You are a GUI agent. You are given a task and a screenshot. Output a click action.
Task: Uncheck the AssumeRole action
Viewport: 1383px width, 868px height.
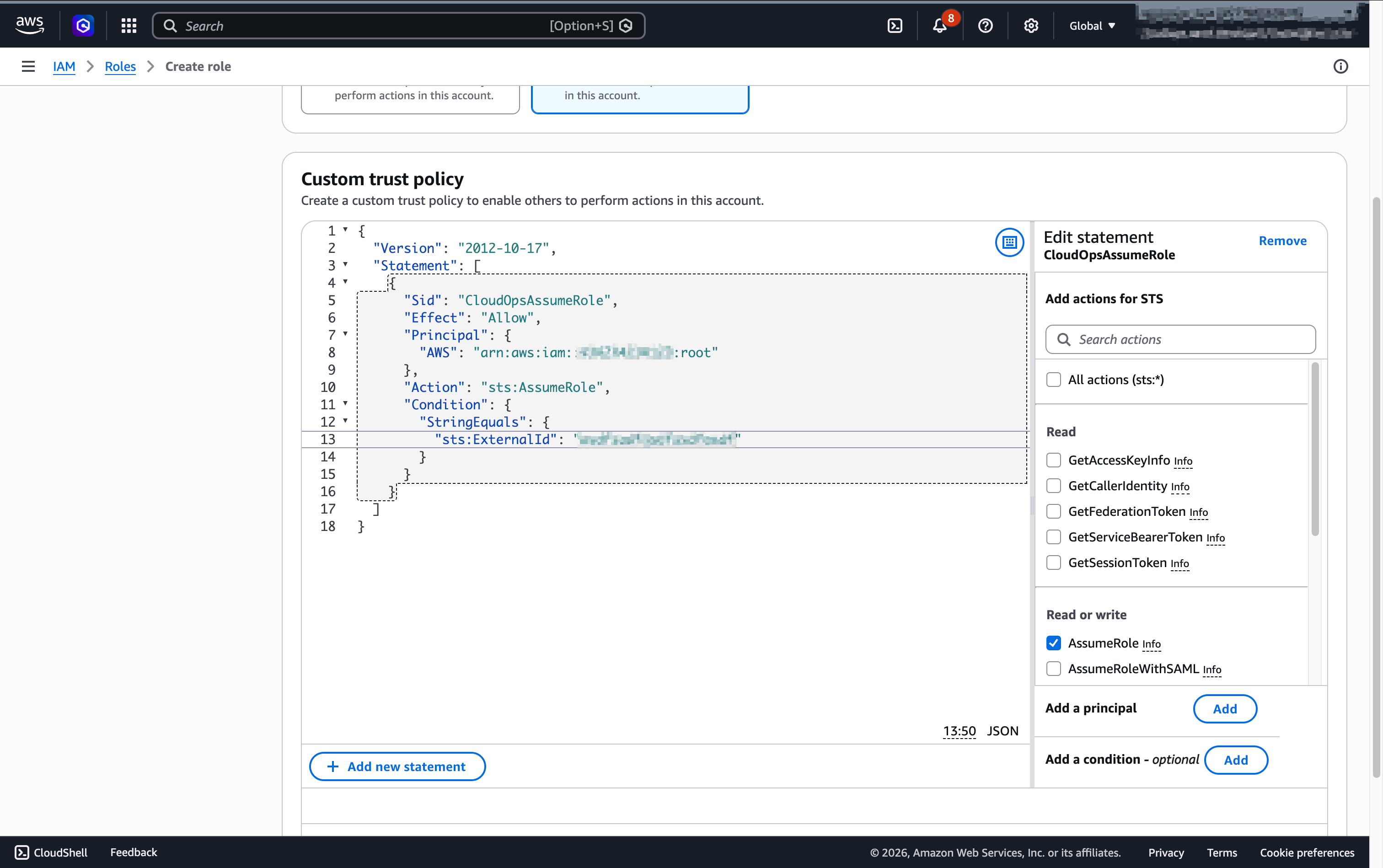coord(1053,643)
